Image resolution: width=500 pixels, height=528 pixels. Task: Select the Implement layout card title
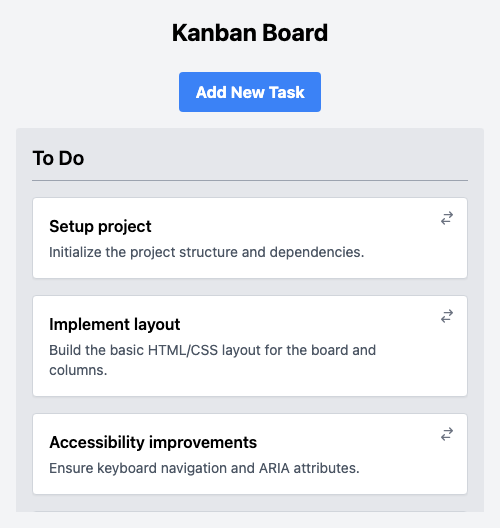pos(114,324)
